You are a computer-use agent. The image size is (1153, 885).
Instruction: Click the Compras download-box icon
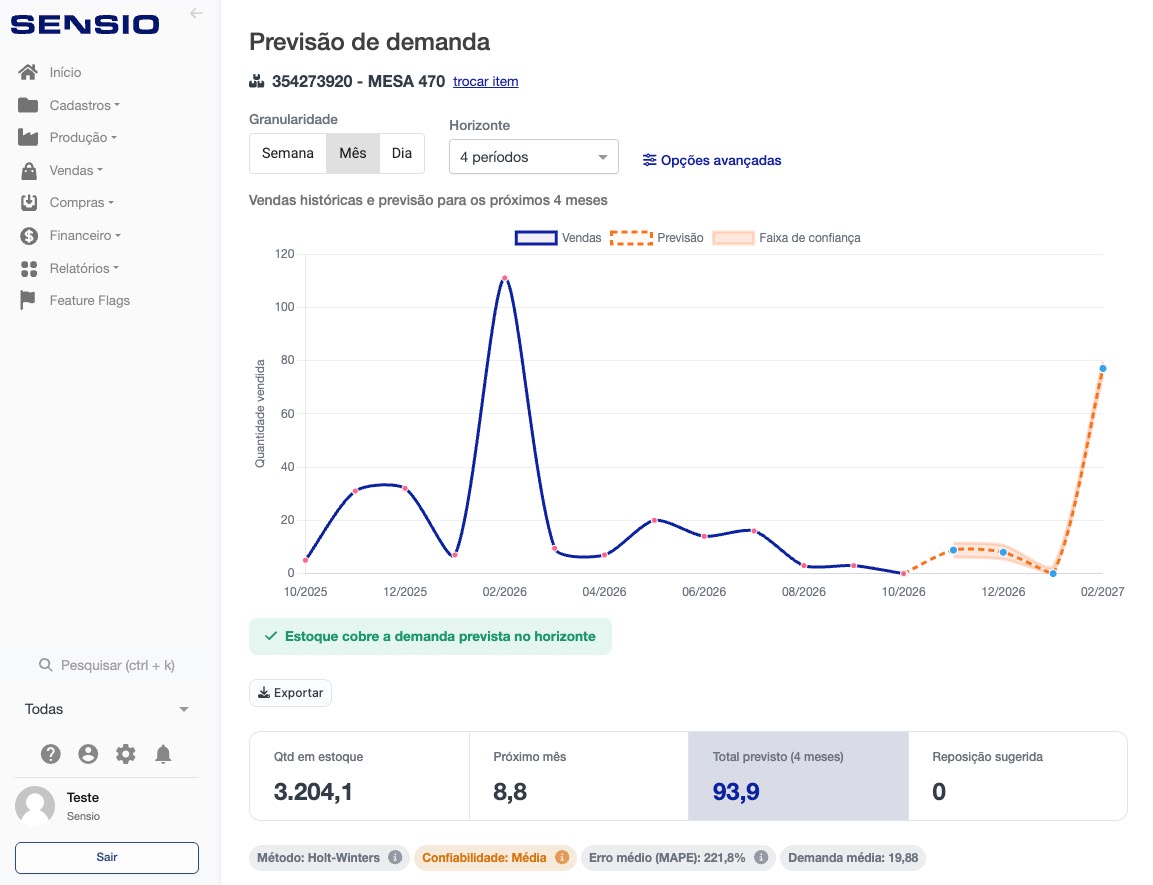29,203
